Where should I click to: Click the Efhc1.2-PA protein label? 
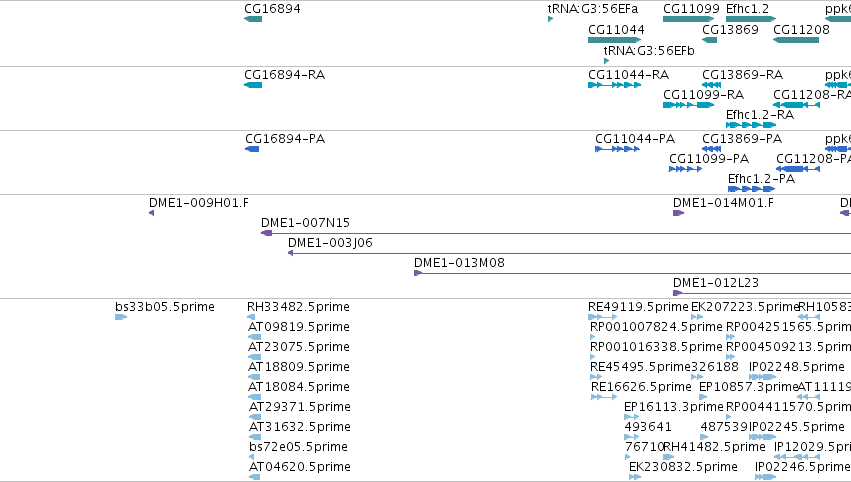761,179
